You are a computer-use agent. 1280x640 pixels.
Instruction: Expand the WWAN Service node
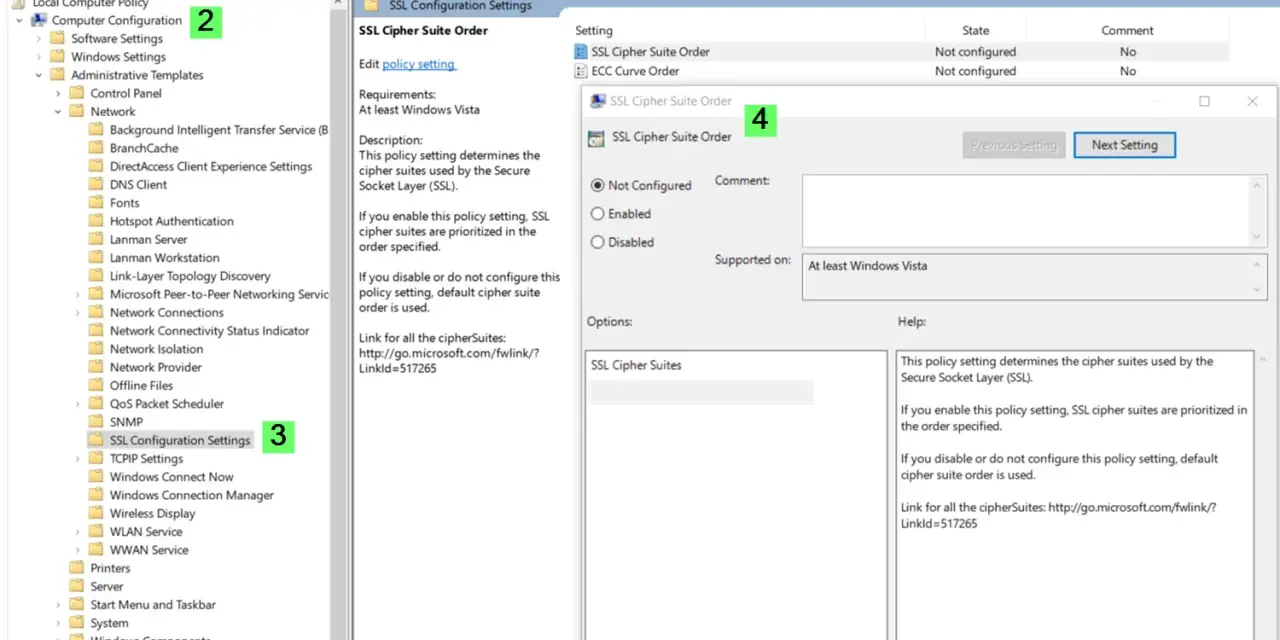click(x=77, y=550)
